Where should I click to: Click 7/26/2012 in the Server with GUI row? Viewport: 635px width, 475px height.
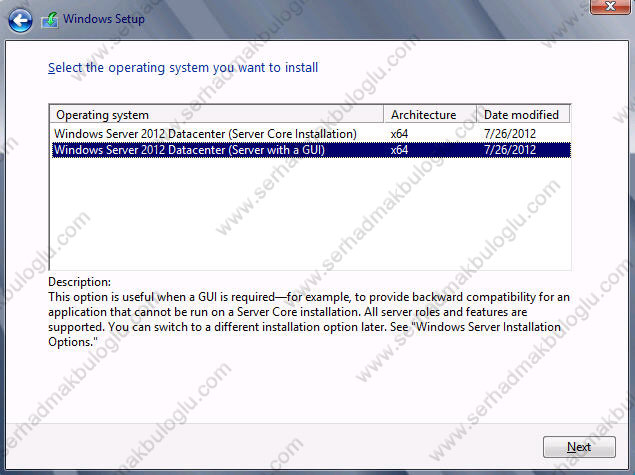(x=510, y=150)
